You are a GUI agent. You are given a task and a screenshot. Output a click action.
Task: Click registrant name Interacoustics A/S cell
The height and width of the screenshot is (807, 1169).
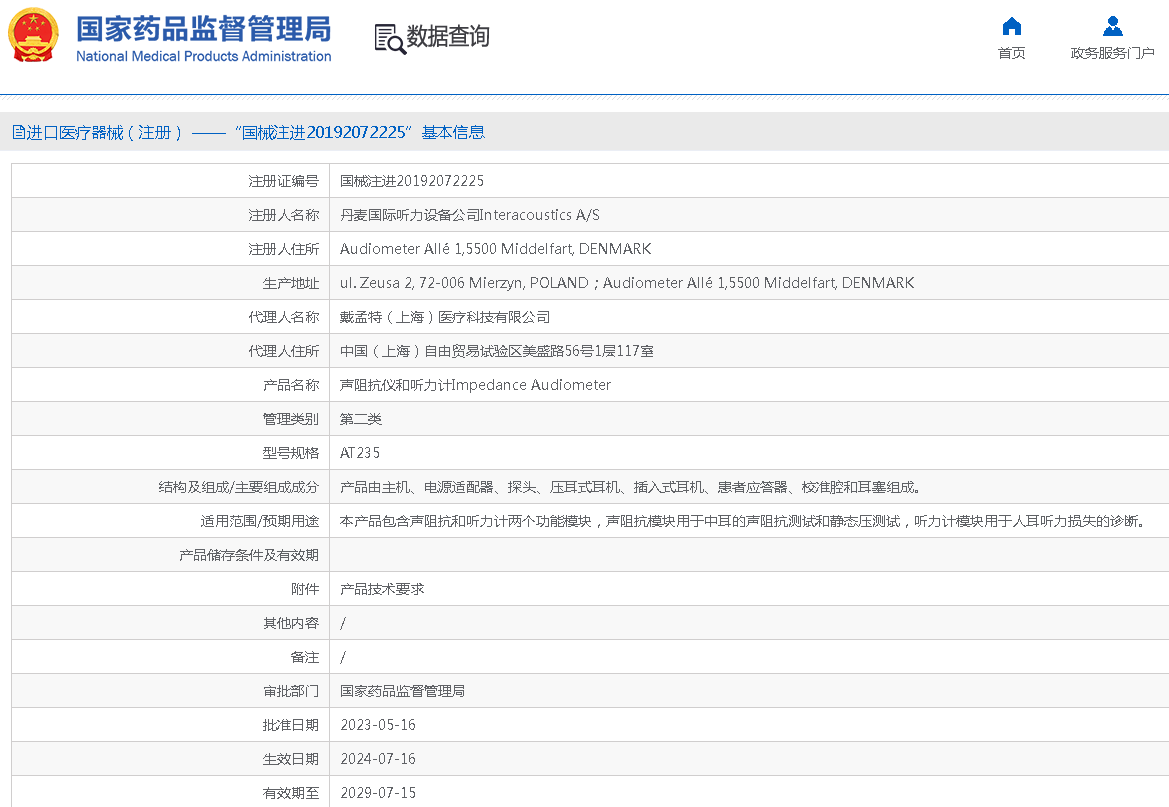point(469,215)
